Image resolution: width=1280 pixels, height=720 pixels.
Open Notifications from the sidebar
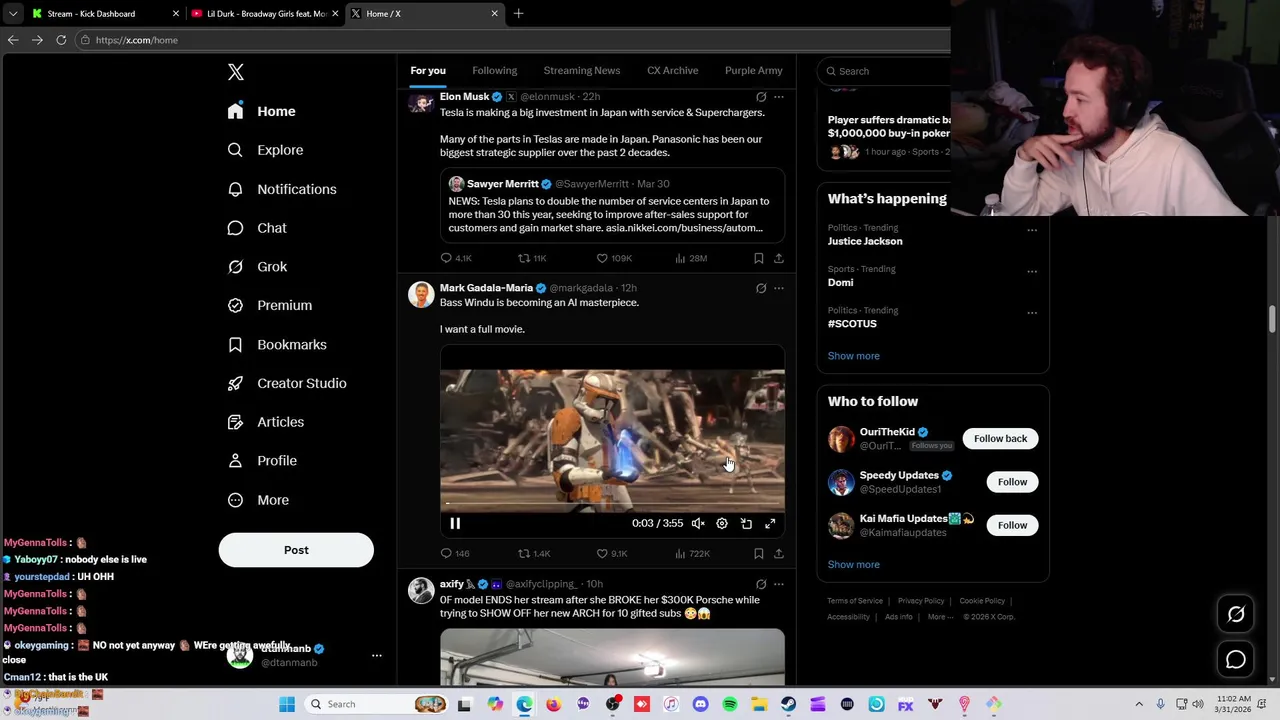(282, 189)
